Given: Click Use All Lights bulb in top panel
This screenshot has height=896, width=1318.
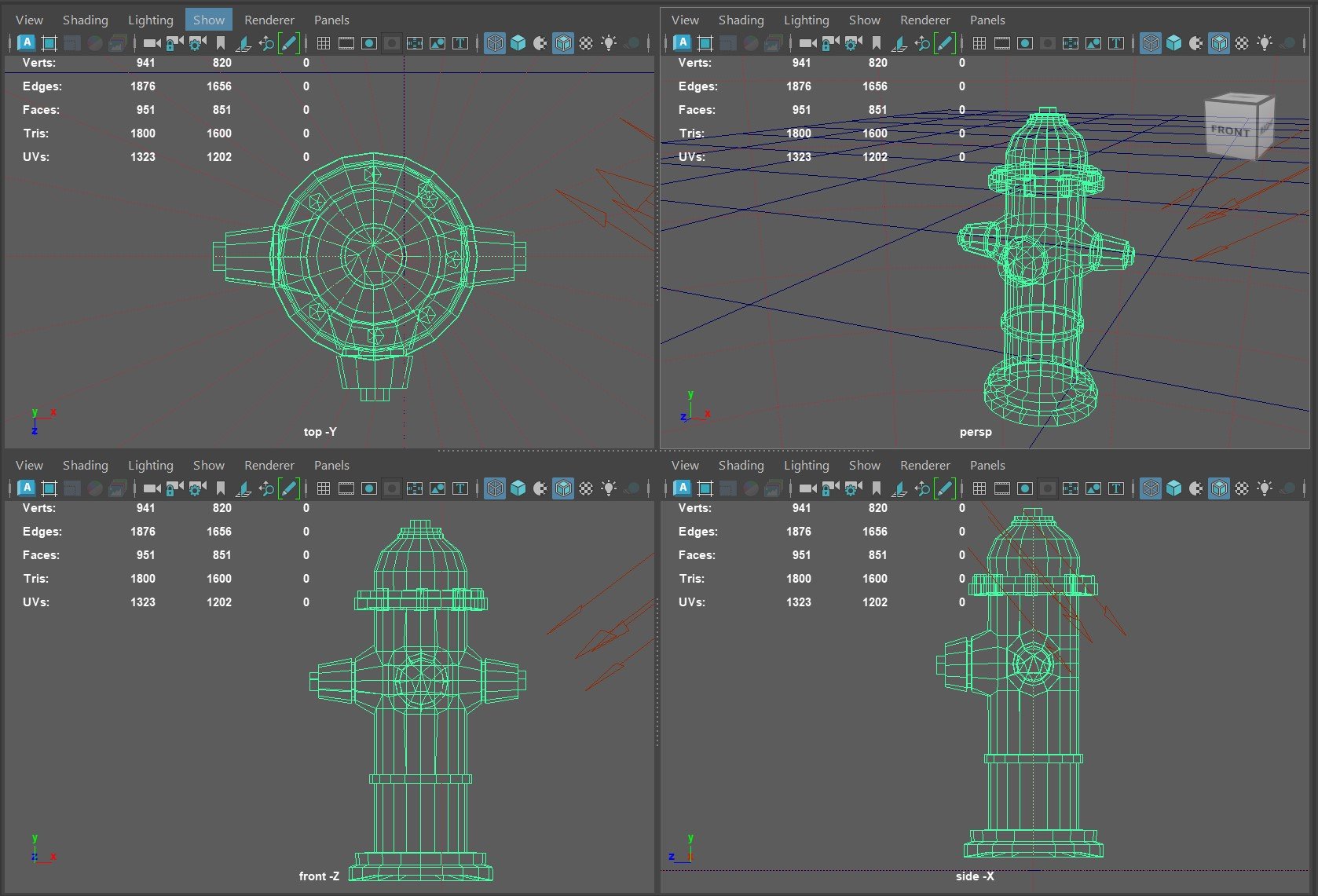Looking at the screenshot, I should click(x=609, y=43).
